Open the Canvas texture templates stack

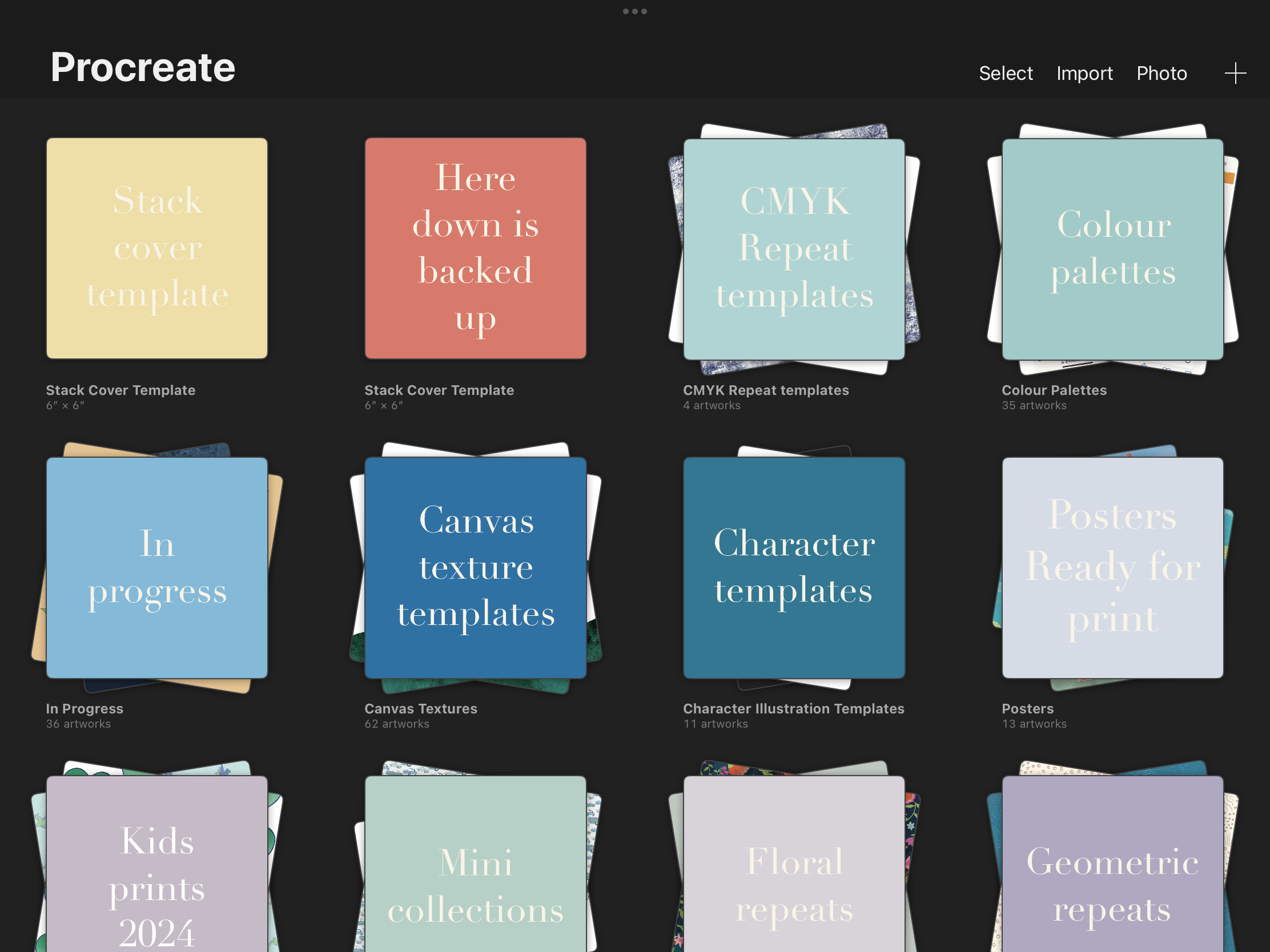point(475,567)
